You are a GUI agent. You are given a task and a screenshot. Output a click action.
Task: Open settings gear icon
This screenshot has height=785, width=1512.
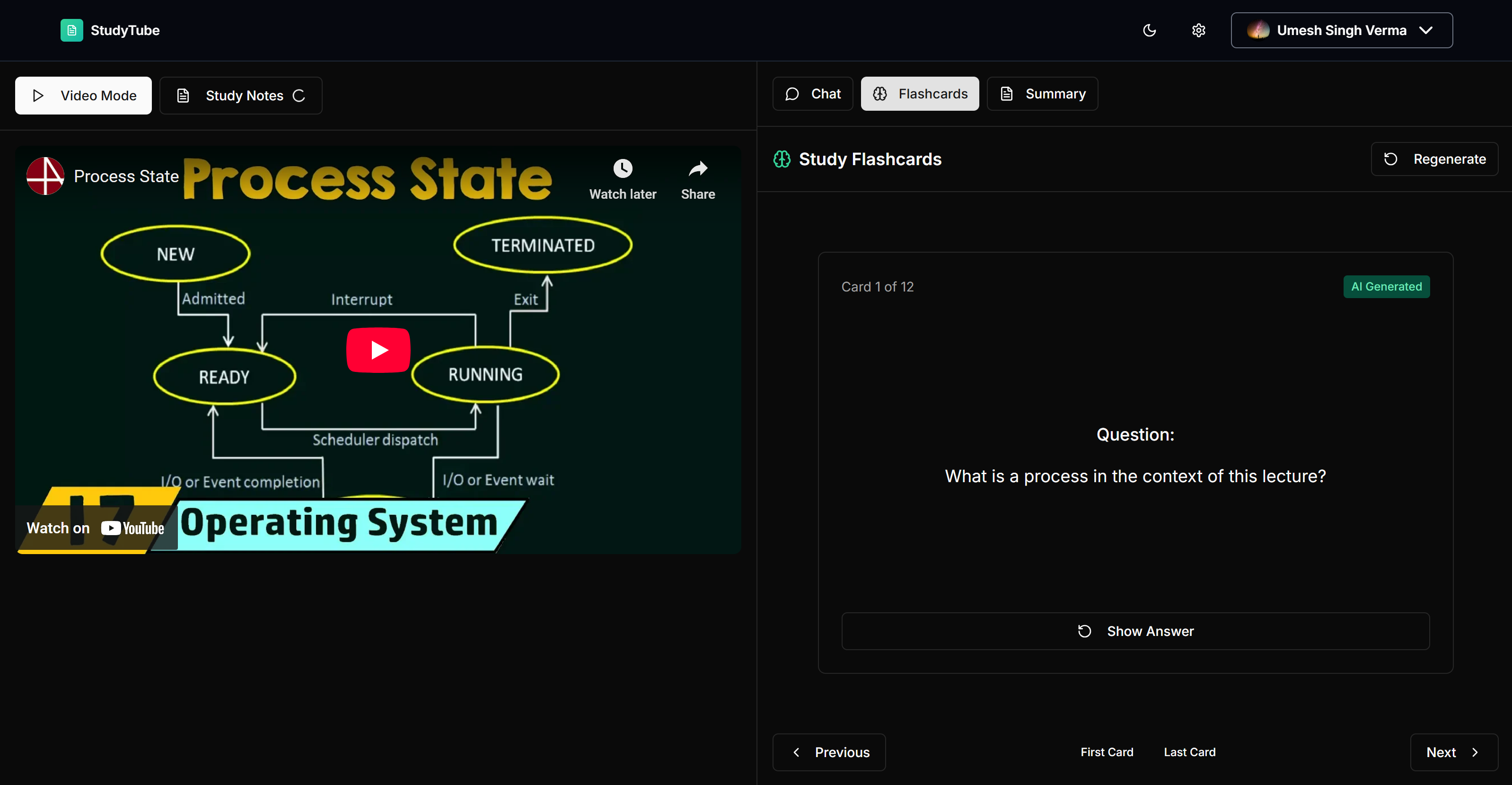1198,31
